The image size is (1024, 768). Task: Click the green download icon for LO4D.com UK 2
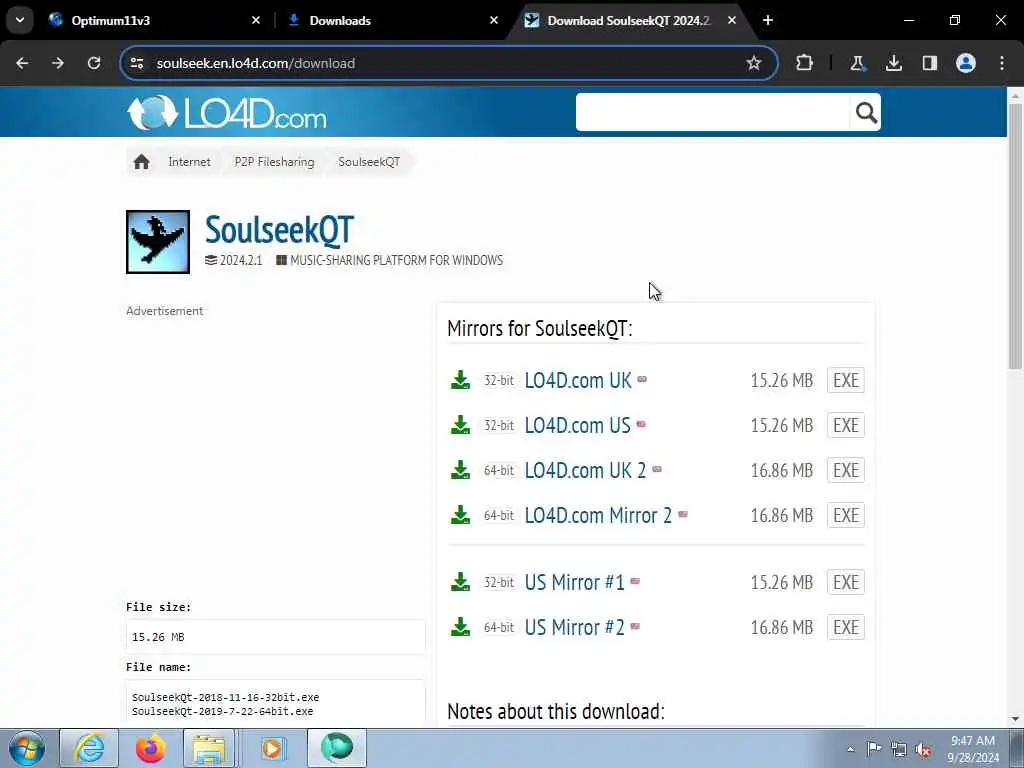(x=460, y=470)
